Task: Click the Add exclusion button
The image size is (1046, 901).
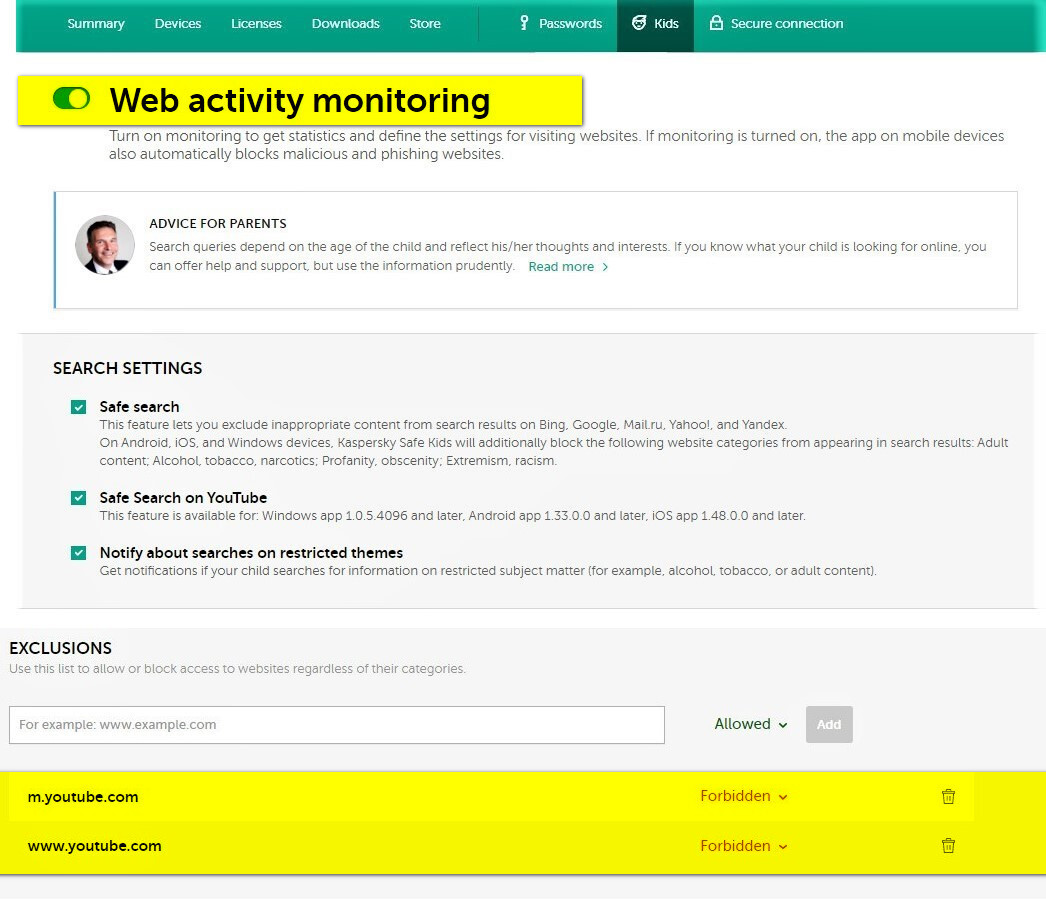Action: [x=829, y=724]
